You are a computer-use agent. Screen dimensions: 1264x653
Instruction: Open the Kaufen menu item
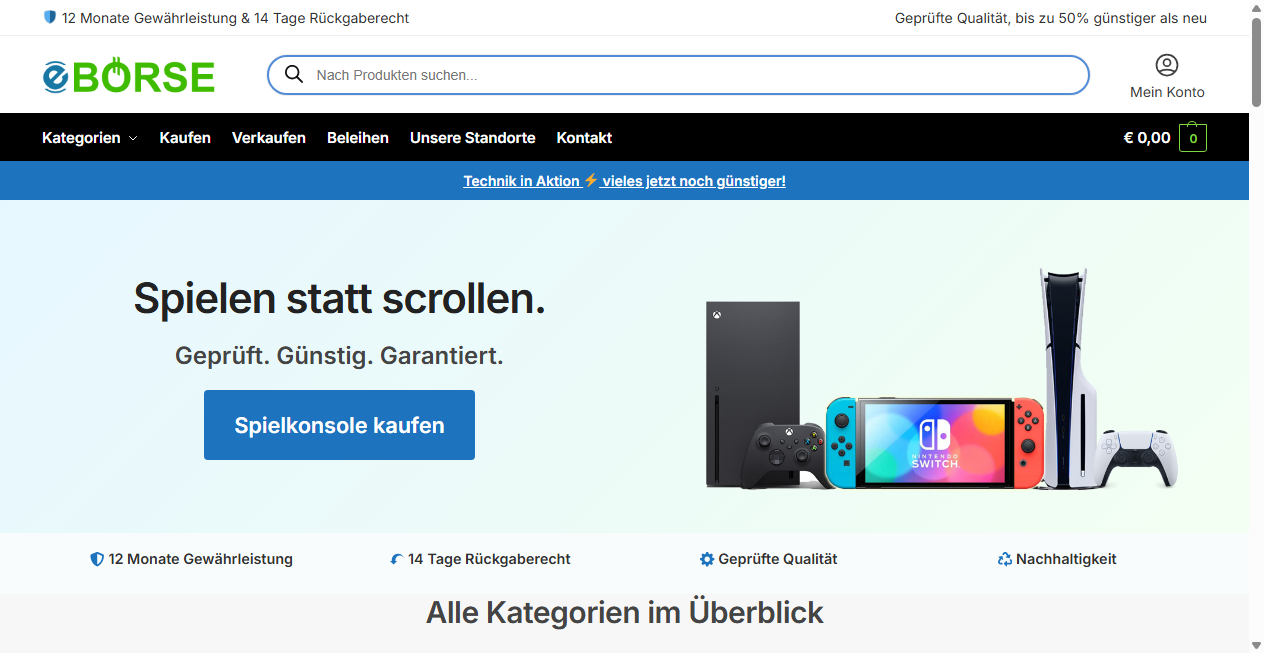(x=185, y=138)
